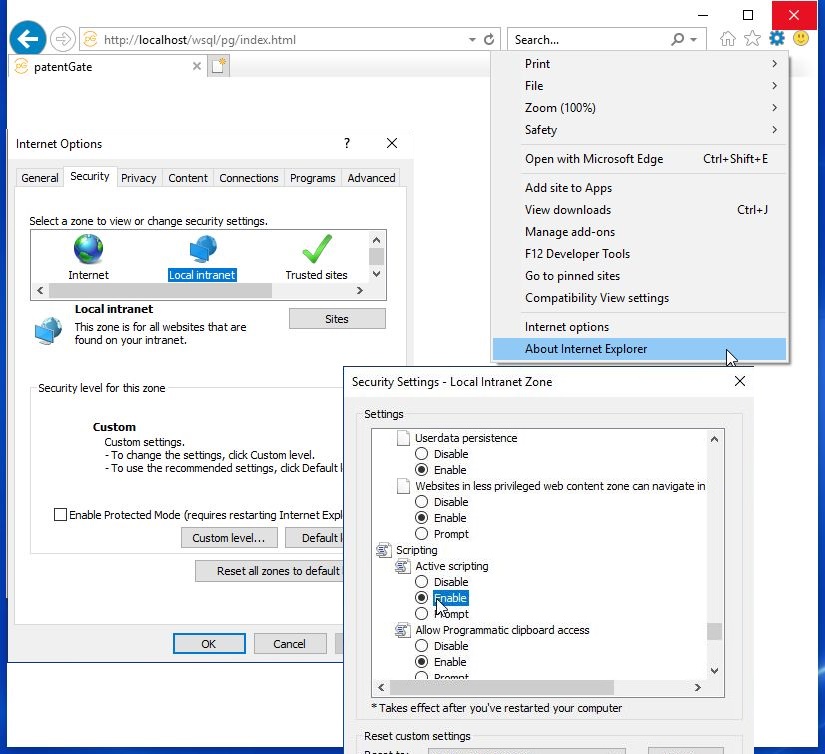This screenshot has width=825, height=754.
Task: Click the Userdata persistence page icon
Action: pos(404,438)
